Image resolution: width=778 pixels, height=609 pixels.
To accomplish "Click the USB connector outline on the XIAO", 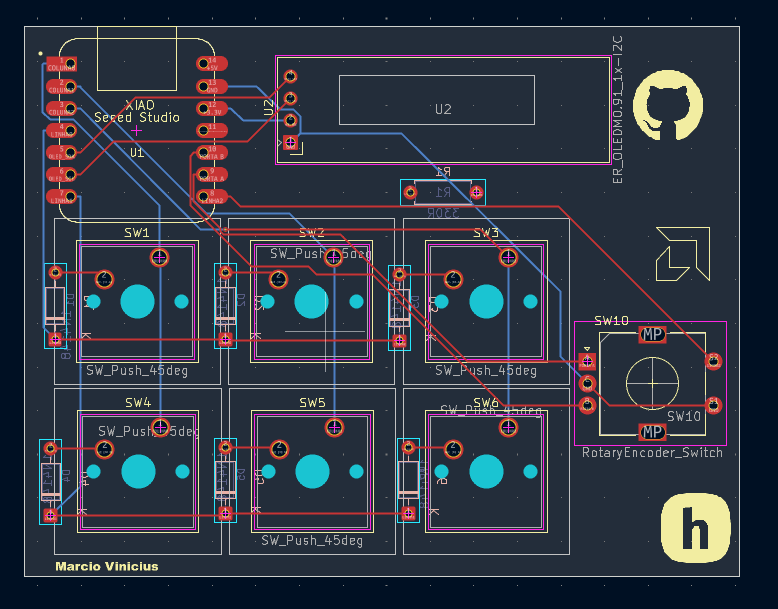I will click(137, 59).
